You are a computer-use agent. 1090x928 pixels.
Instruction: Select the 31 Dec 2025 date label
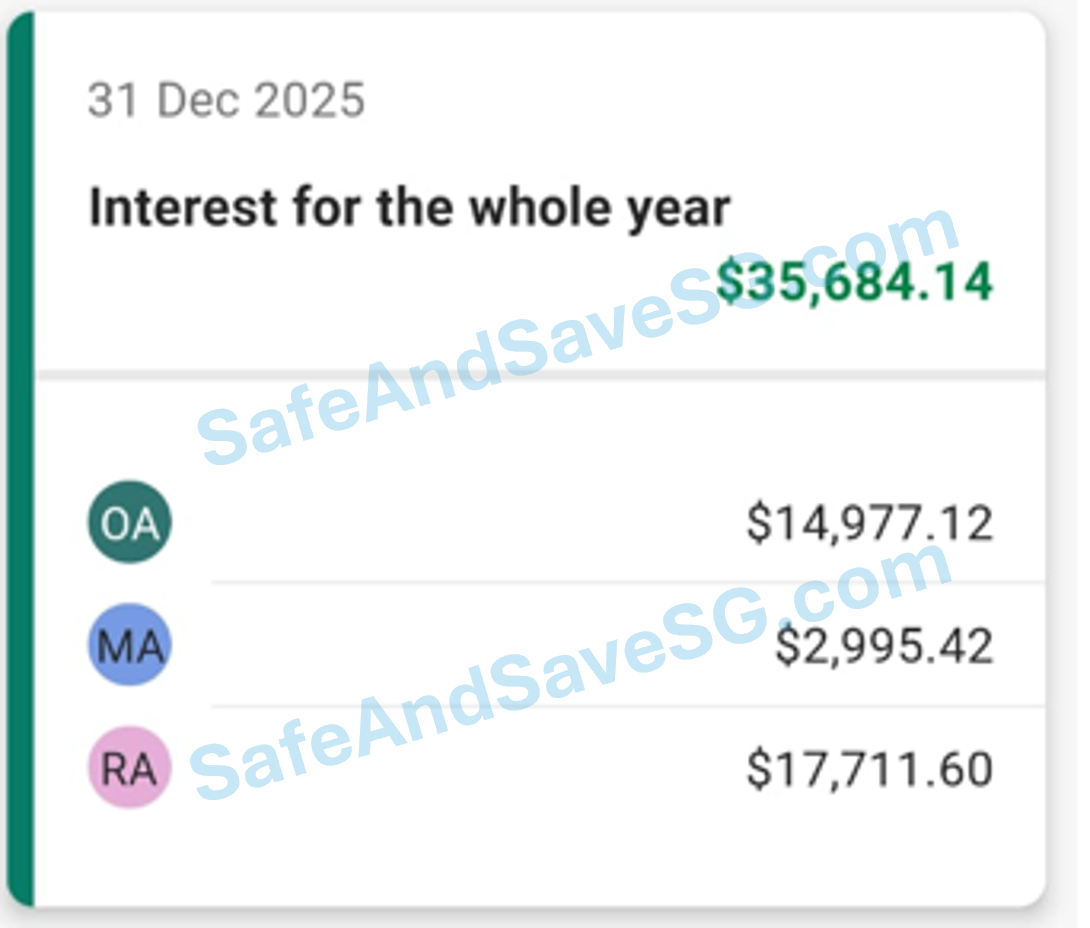coord(227,99)
